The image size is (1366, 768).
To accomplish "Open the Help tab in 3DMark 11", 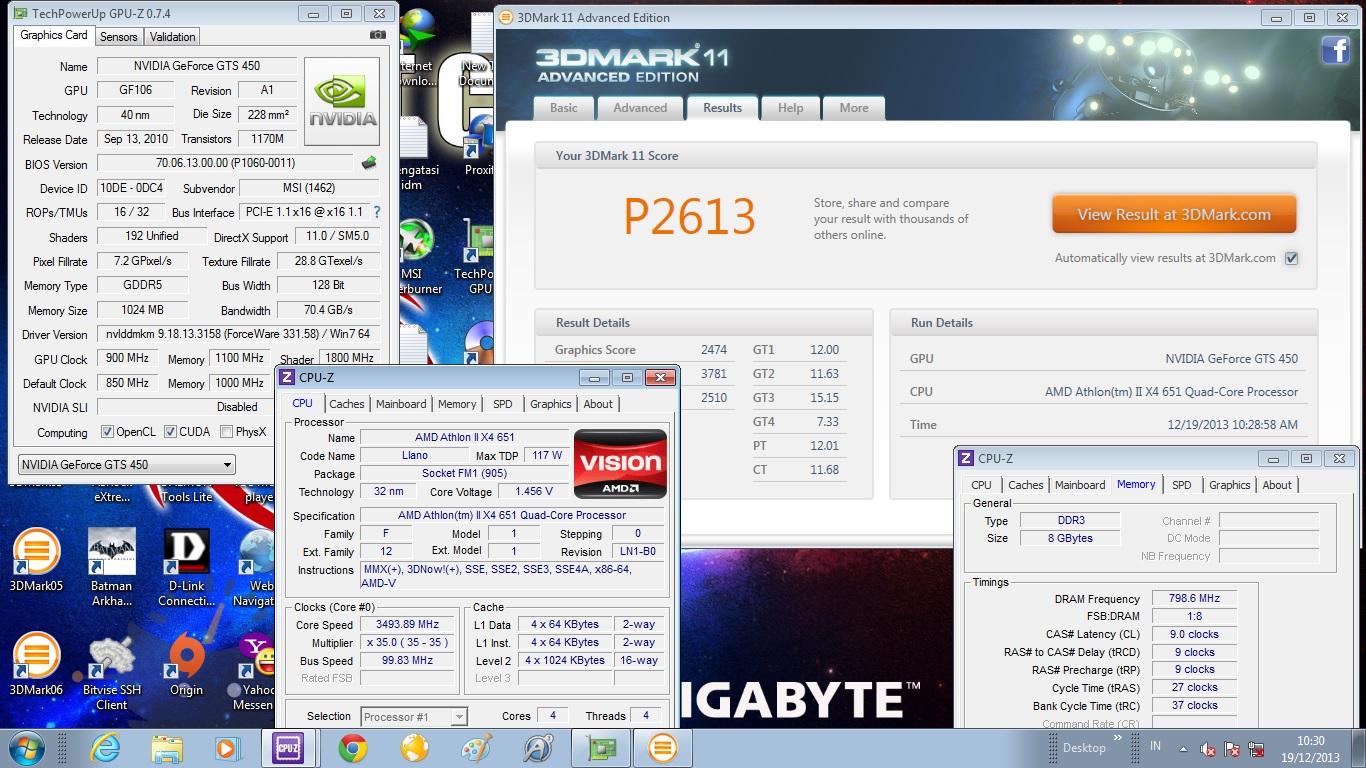I will tap(790, 108).
